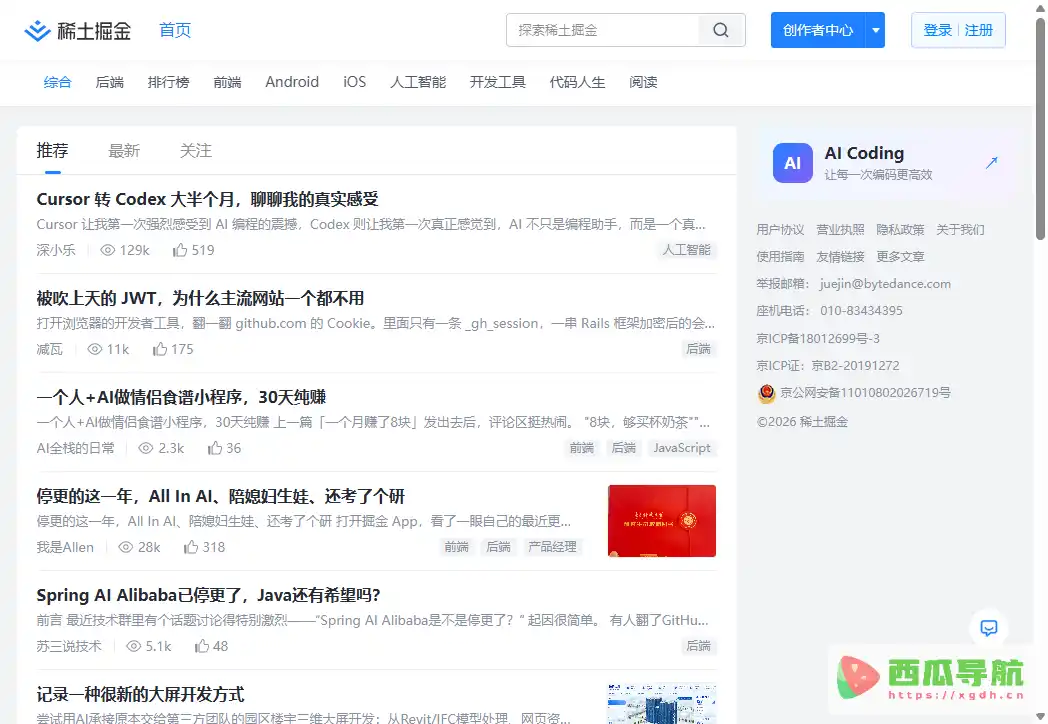Like the 情侣食谱小程序 article (36)
This screenshot has height=724, width=1048.
pos(215,448)
